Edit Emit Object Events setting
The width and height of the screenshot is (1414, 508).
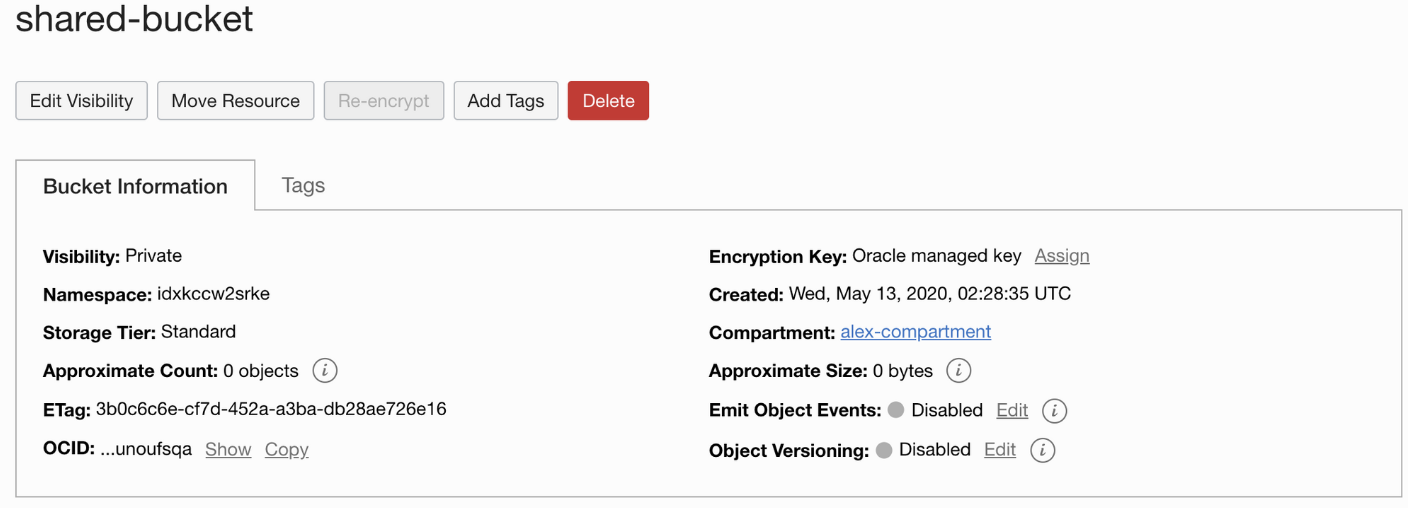tap(1012, 410)
